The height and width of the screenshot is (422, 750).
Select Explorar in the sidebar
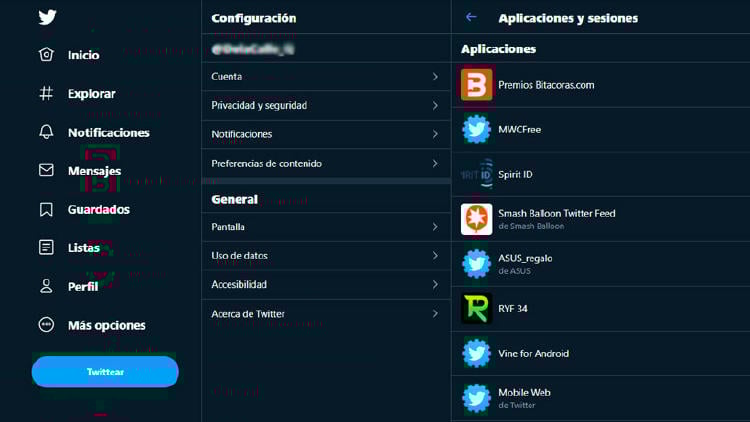click(x=91, y=94)
